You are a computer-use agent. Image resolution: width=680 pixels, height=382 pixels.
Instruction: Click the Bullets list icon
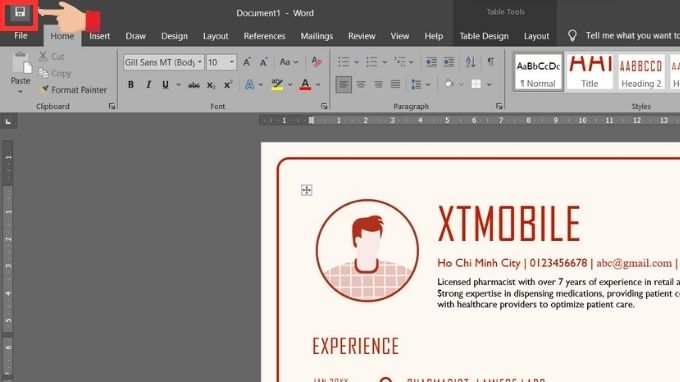[344, 62]
